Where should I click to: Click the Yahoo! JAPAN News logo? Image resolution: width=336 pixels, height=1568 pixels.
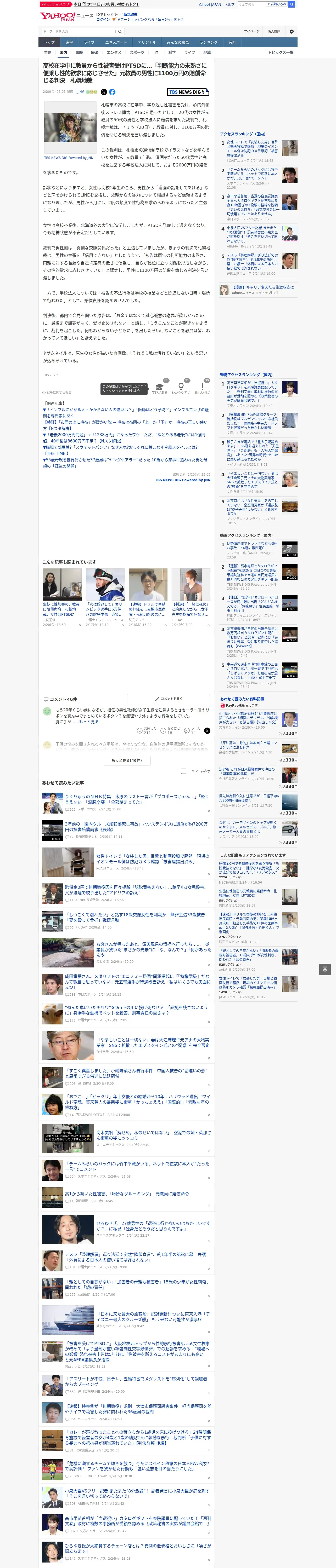(x=66, y=16)
